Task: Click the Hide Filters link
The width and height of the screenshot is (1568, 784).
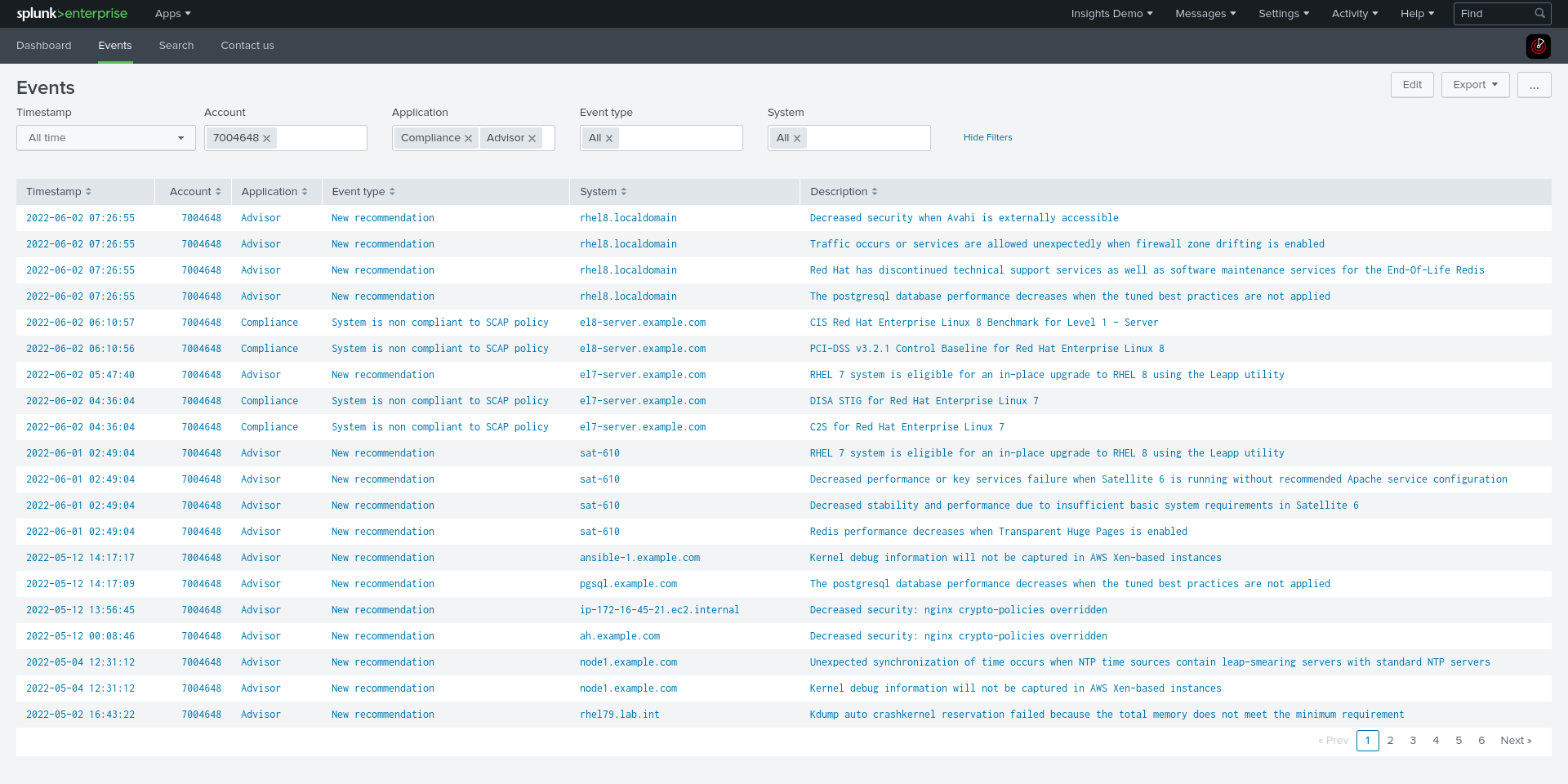Action: tap(987, 138)
